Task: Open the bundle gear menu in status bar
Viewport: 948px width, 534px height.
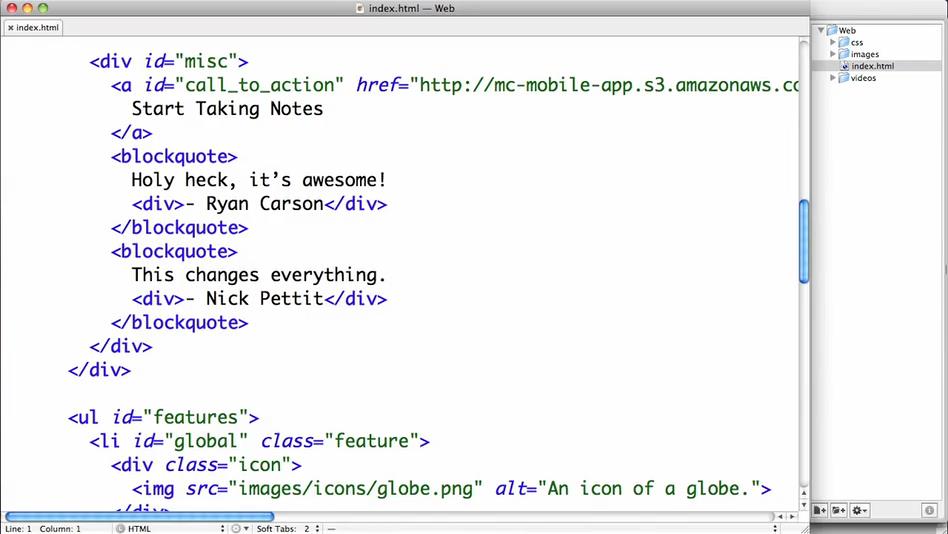Action: pos(240,529)
